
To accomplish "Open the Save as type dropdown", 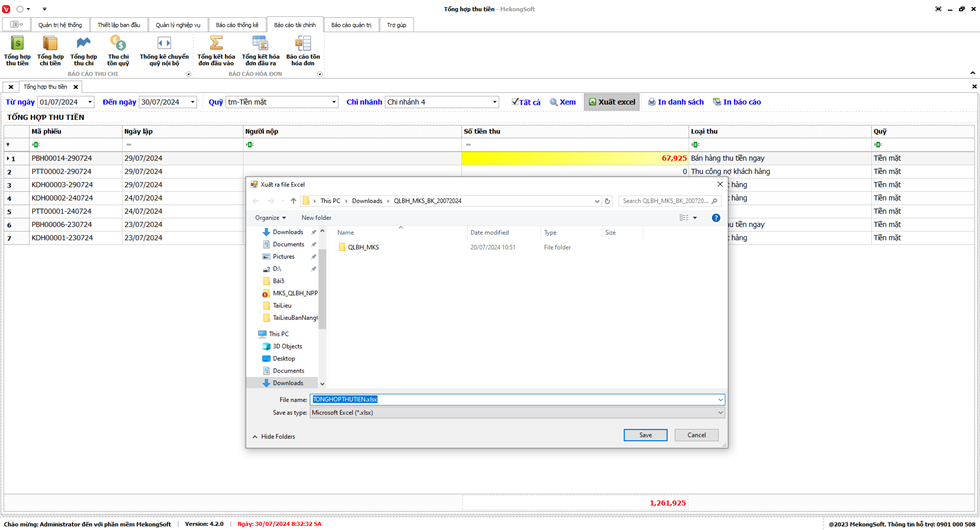I will pyautogui.click(x=720, y=413).
